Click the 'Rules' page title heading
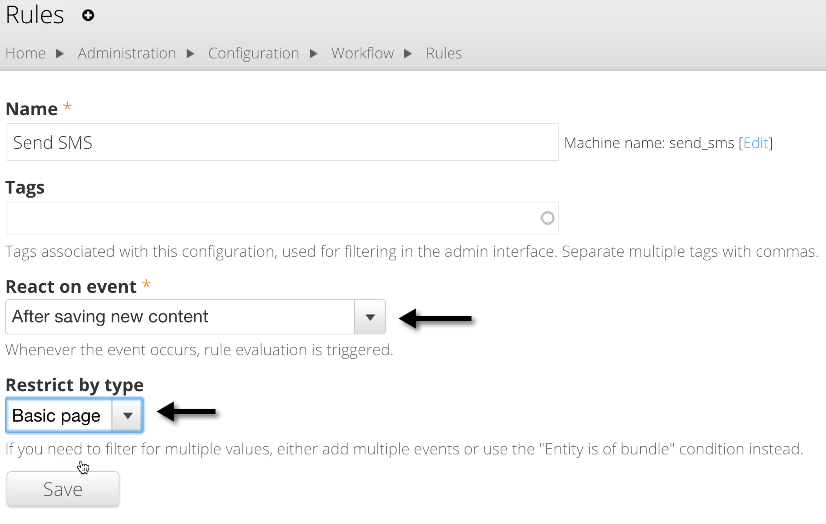The image size is (826, 524). pos(35,15)
